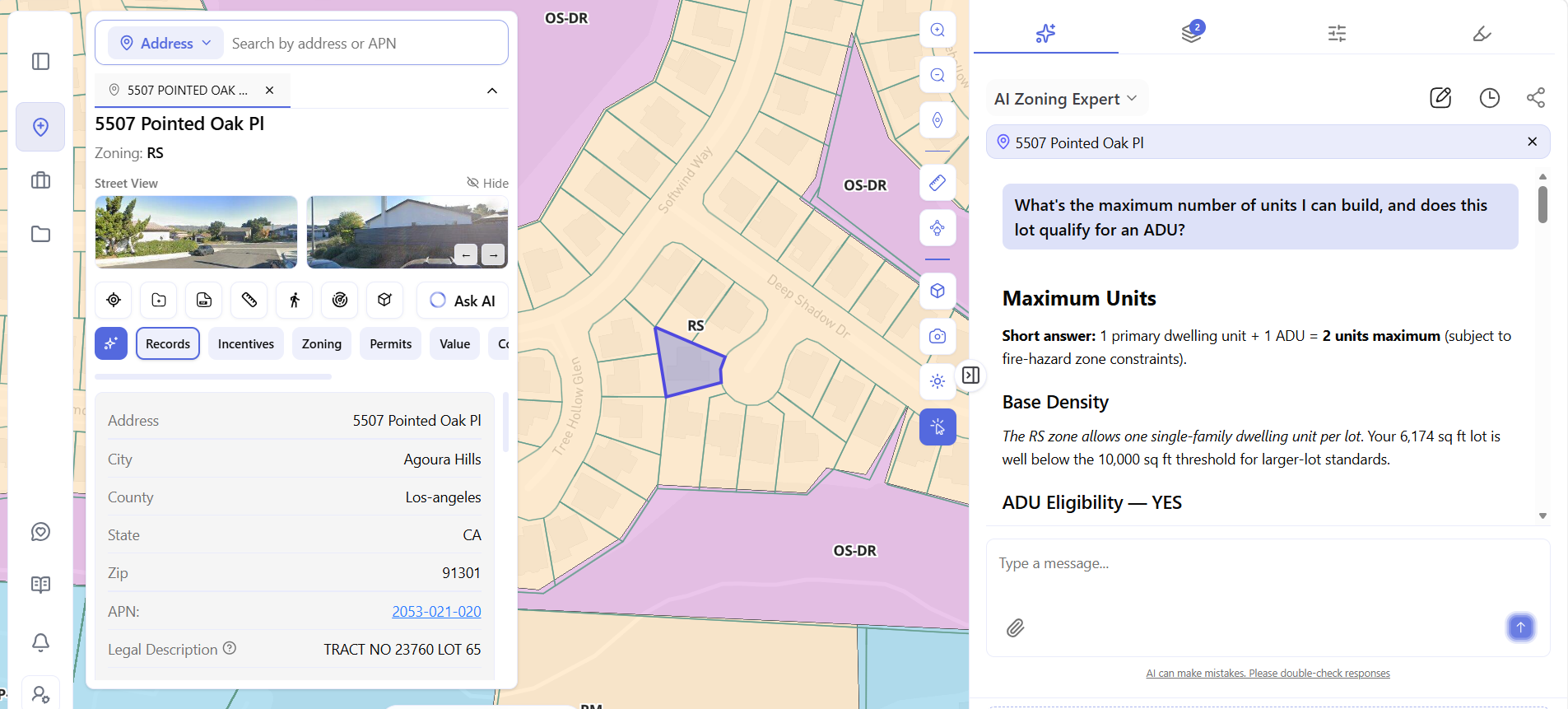Select the Incentives tab

point(246,343)
